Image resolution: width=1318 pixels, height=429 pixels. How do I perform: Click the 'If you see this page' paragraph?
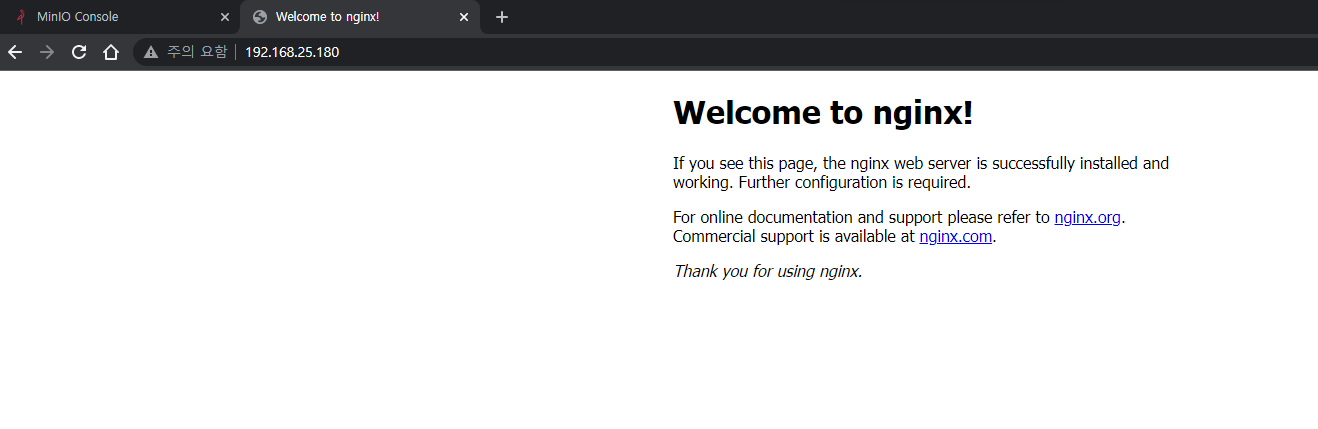pos(921,173)
